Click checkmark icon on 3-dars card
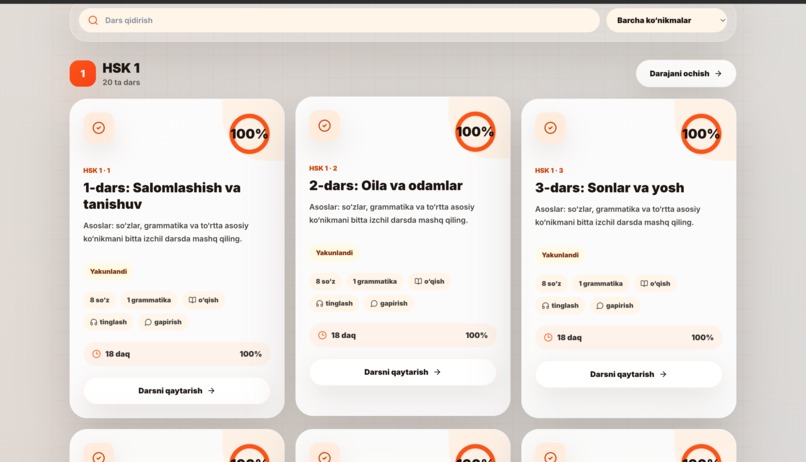This screenshot has width=806, height=462. (550, 127)
